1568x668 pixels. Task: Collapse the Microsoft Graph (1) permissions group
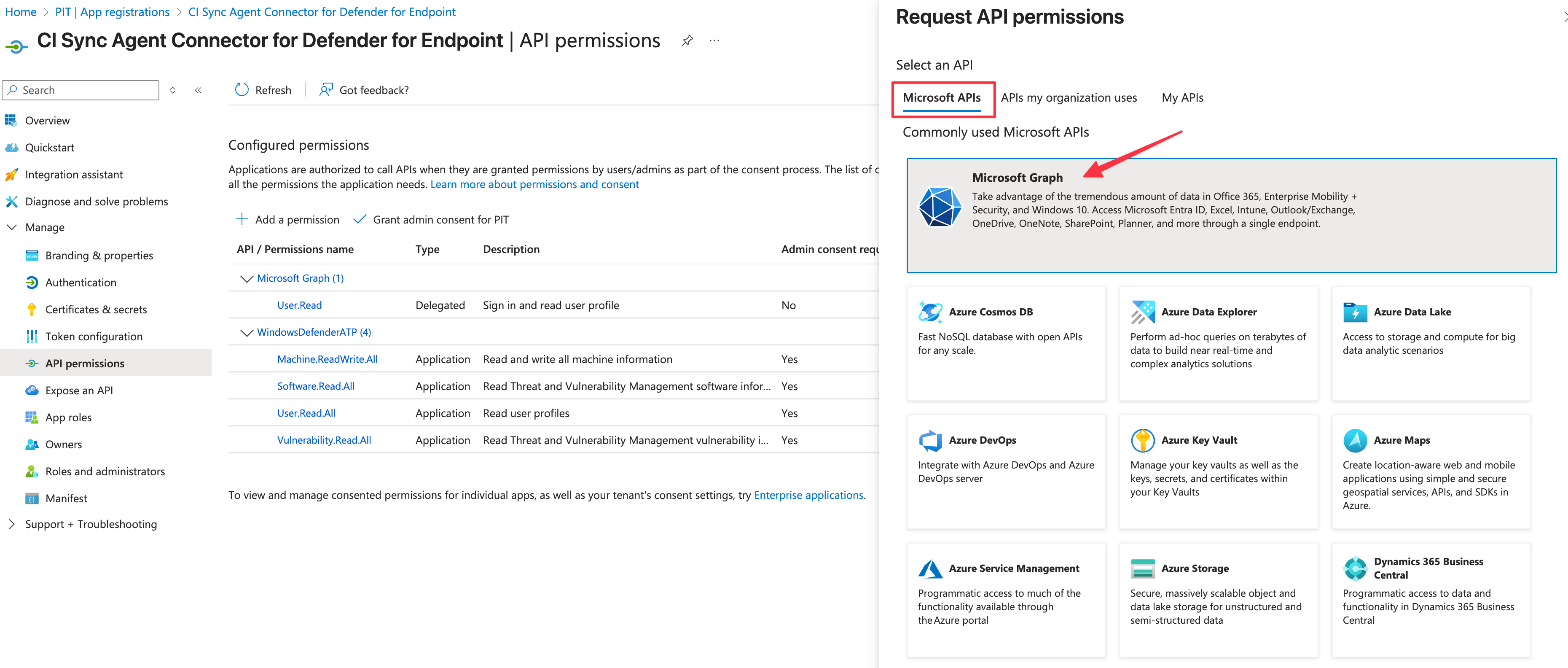(247, 279)
